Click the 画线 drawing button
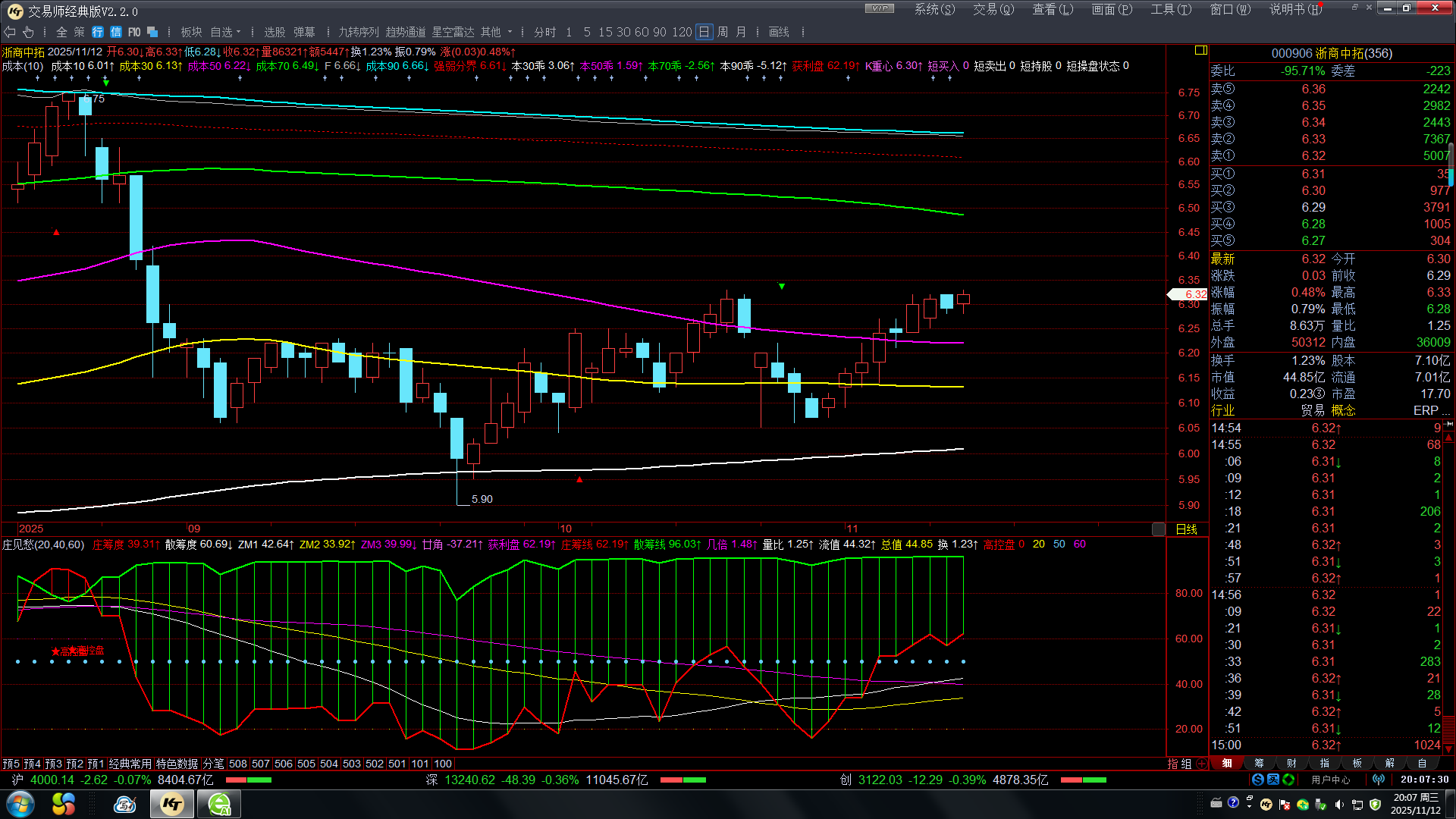 click(x=779, y=32)
